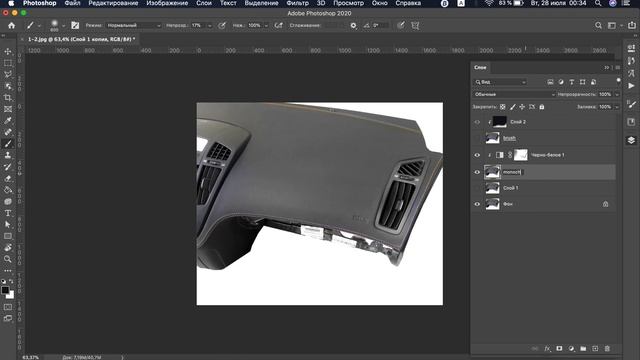This screenshot has height=360, width=640.
Task: Click the foreground color swatch
Action: (x=5, y=290)
